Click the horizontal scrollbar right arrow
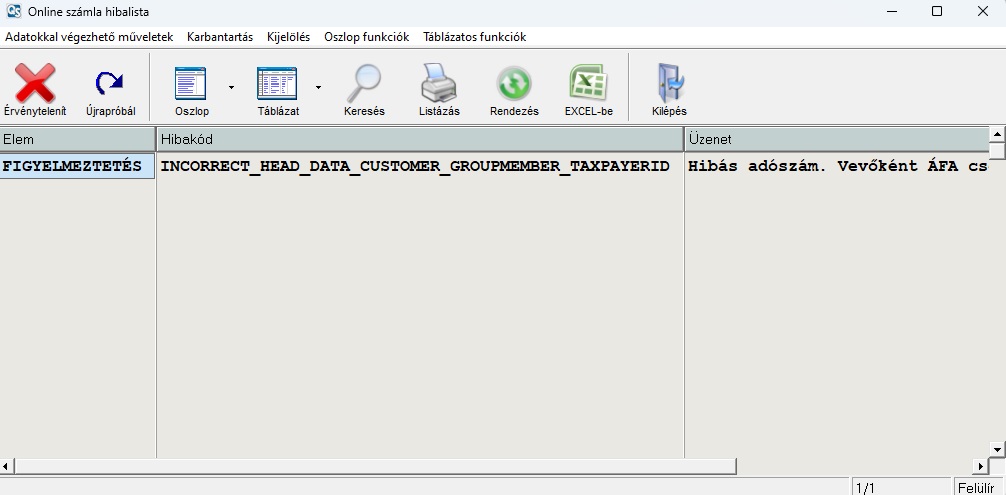The image size is (1006, 495). tap(980, 466)
